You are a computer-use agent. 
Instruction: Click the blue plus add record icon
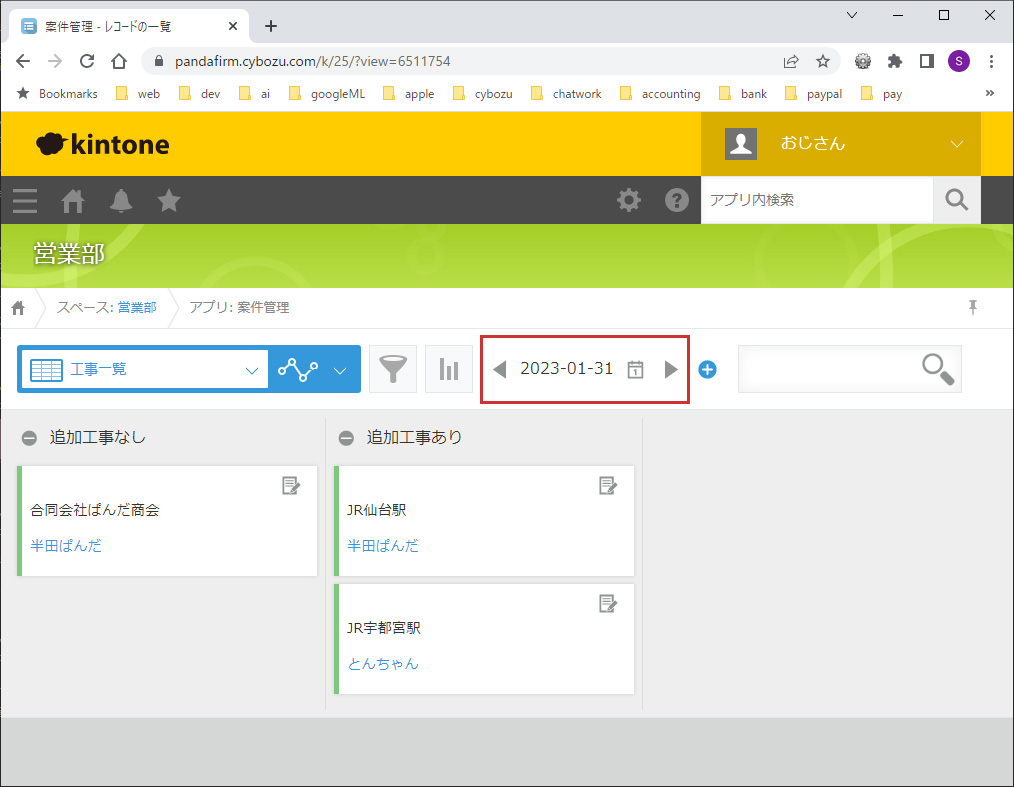click(707, 369)
